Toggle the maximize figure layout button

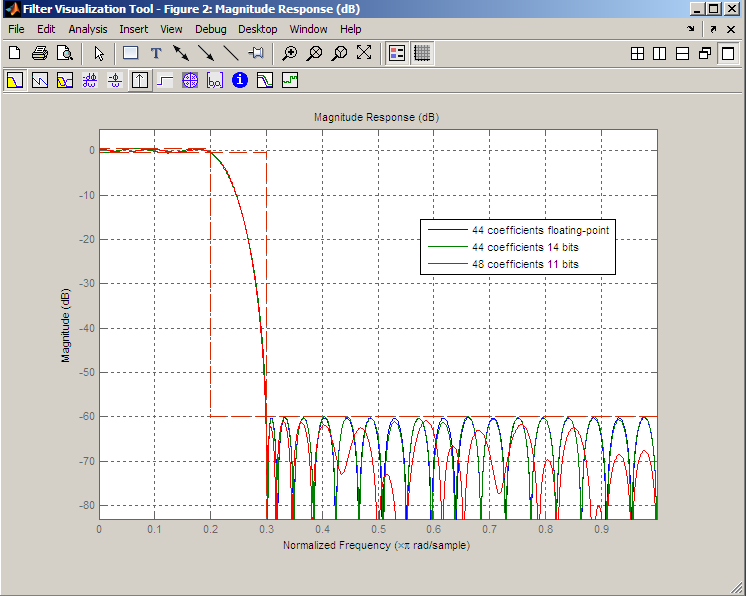click(727, 53)
